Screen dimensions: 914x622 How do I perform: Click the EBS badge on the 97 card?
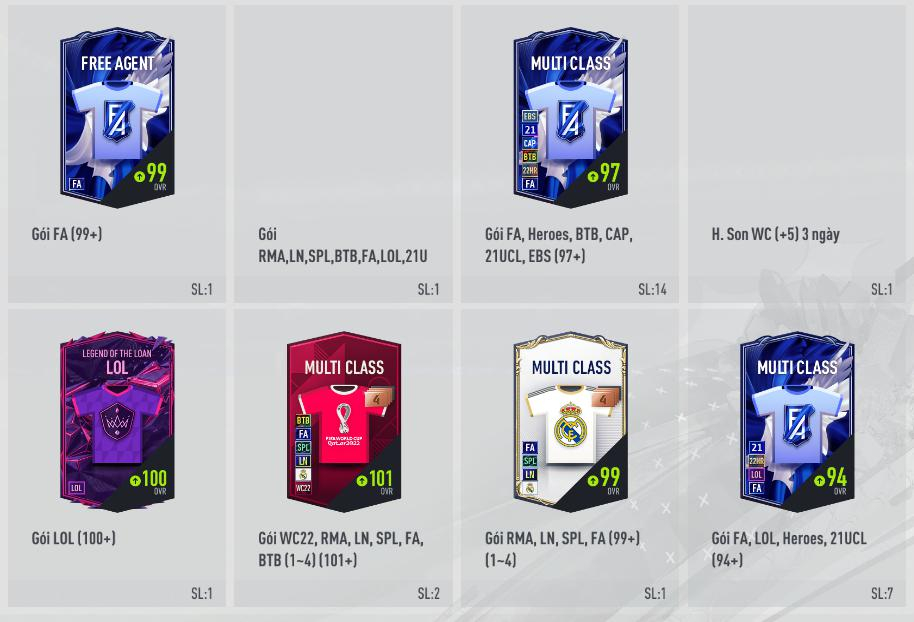[529, 116]
